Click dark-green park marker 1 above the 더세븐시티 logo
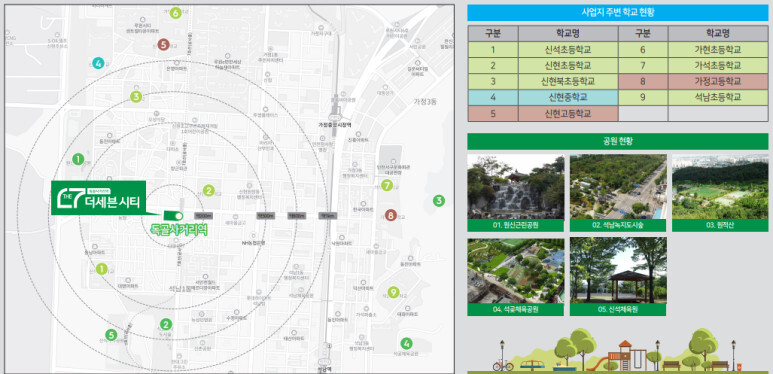The image size is (773, 374). tap(78, 159)
